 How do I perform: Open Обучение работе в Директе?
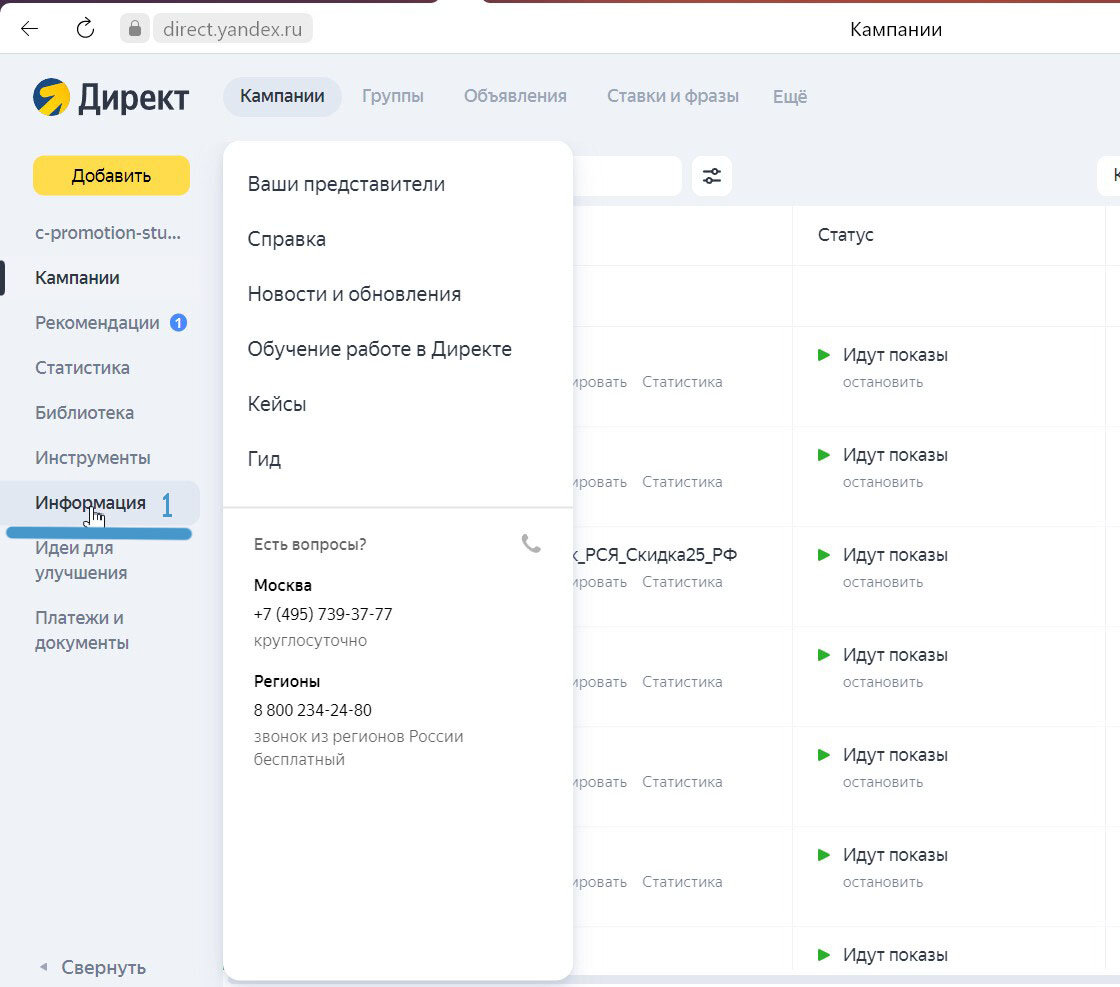click(379, 349)
